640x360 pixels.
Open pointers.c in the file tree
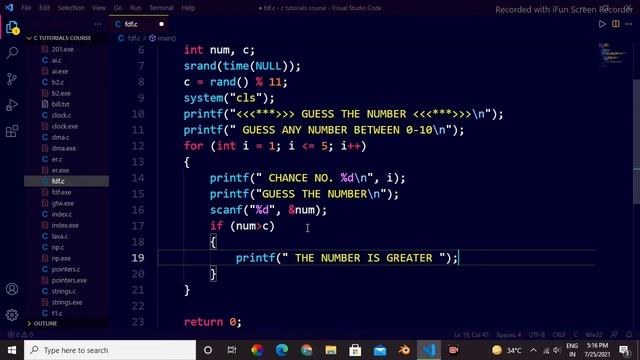(66, 269)
